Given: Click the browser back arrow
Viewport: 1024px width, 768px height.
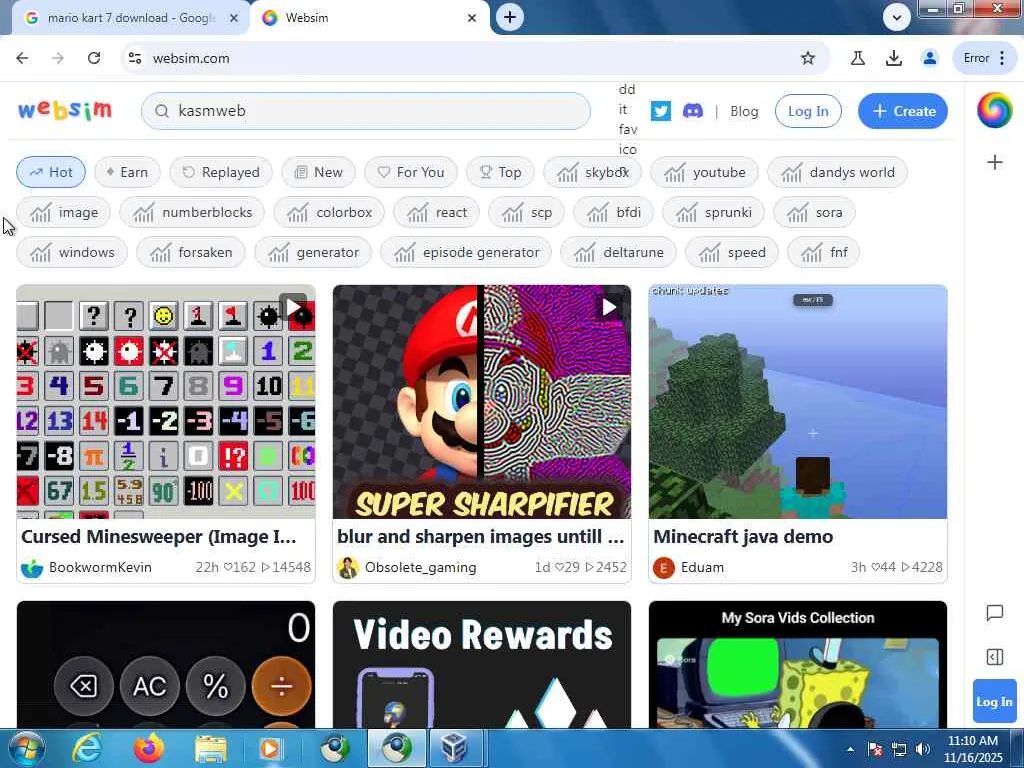Looking at the screenshot, I should point(22,58).
